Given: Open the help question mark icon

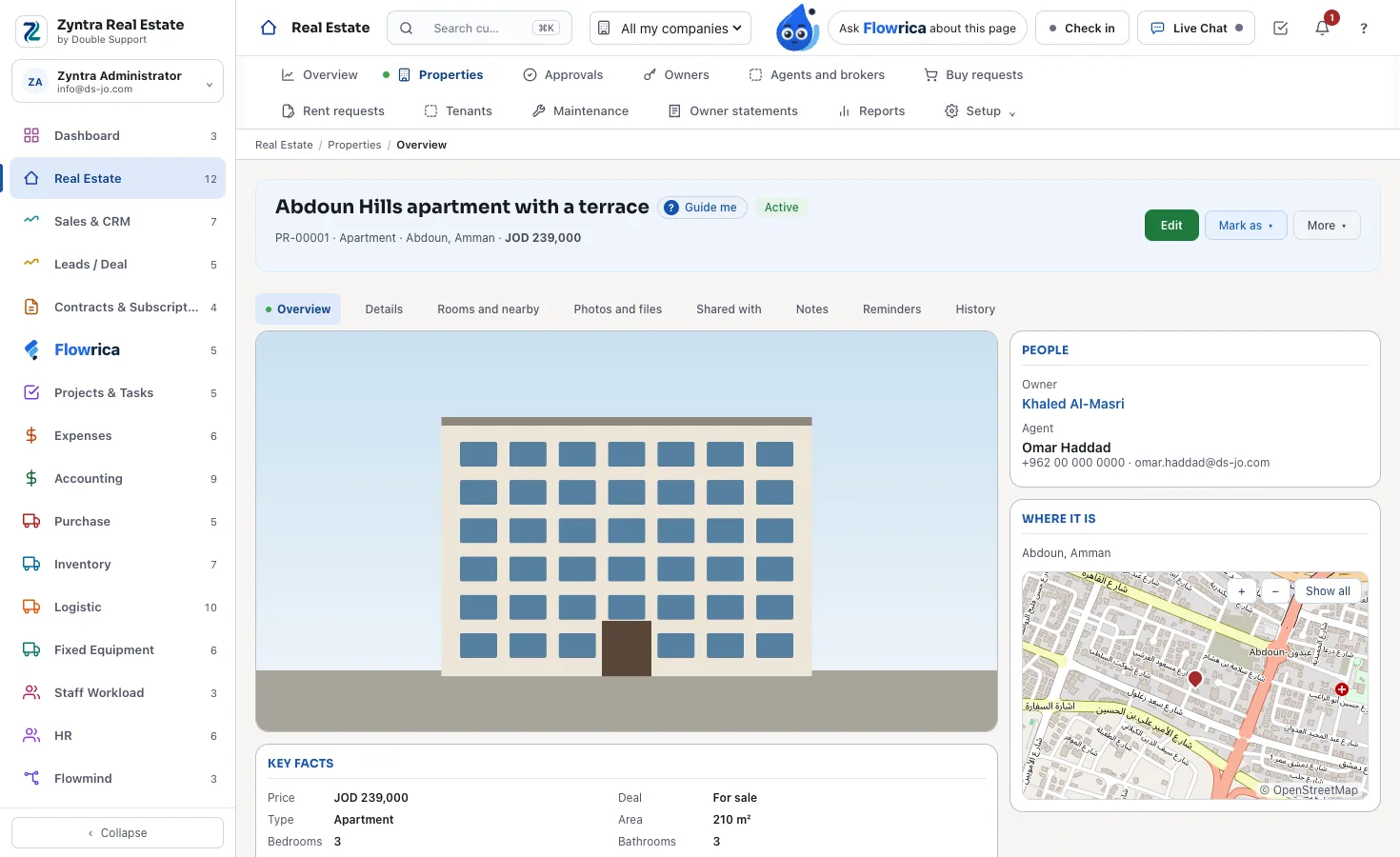Looking at the screenshot, I should pyautogui.click(x=1364, y=29).
